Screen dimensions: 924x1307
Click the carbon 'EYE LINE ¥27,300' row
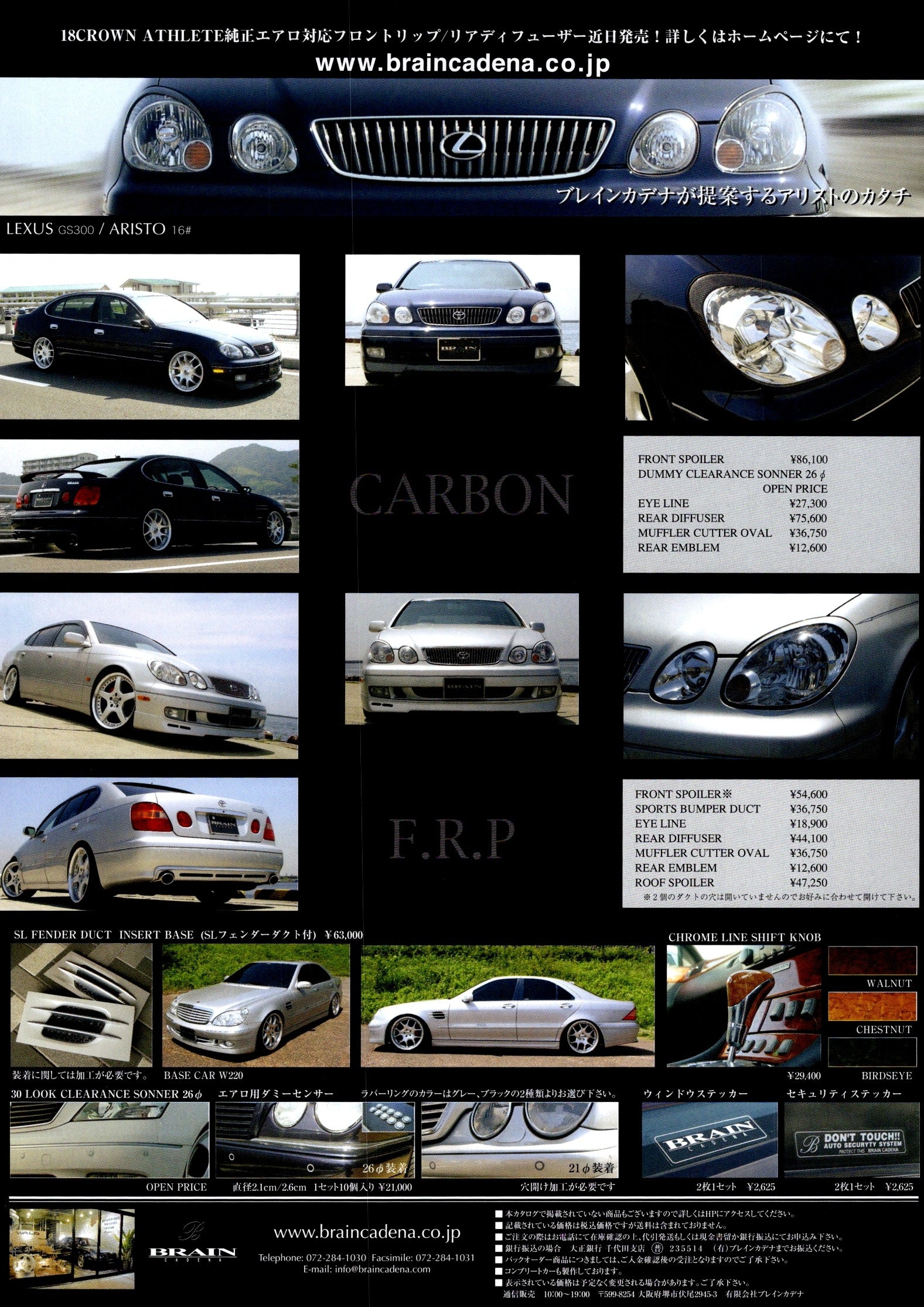point(732,503)
